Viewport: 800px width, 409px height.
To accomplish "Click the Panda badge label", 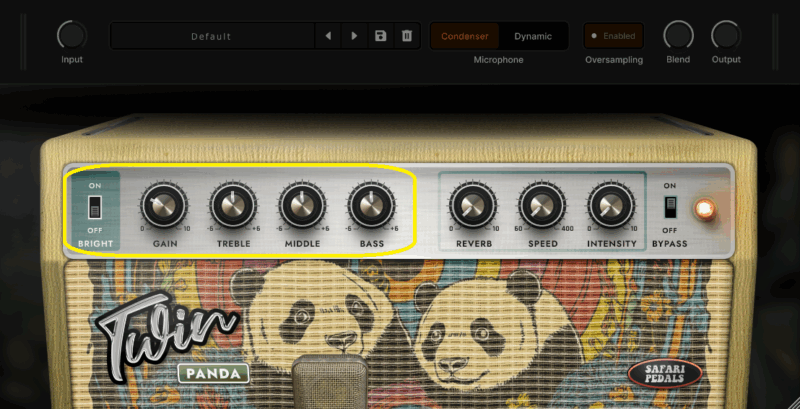I will (213, 374).
